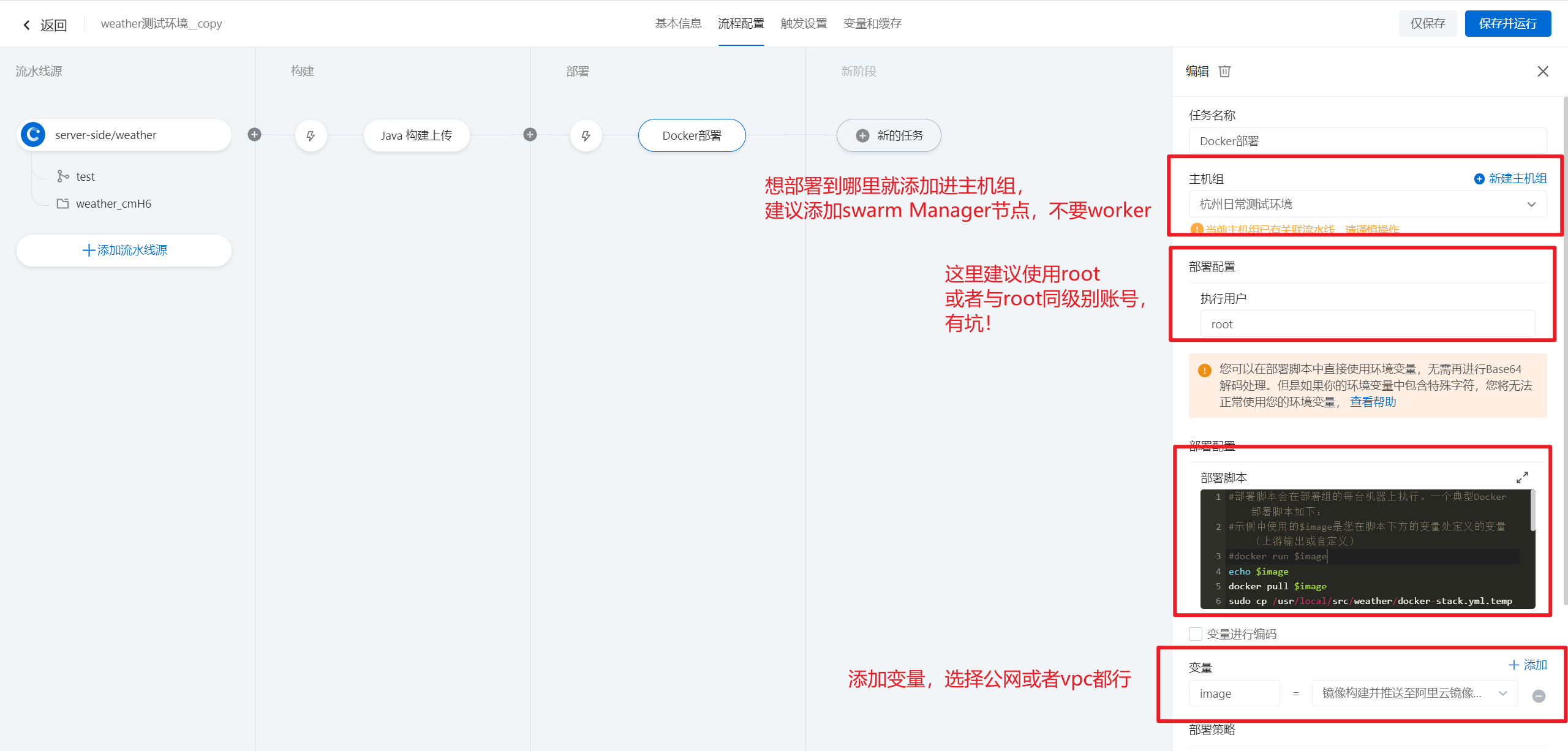Toggle the 变量进行编码 checkbox
Image resolution: width=1568 pixels, height=751 pixels.
[x=1195, y=634]
